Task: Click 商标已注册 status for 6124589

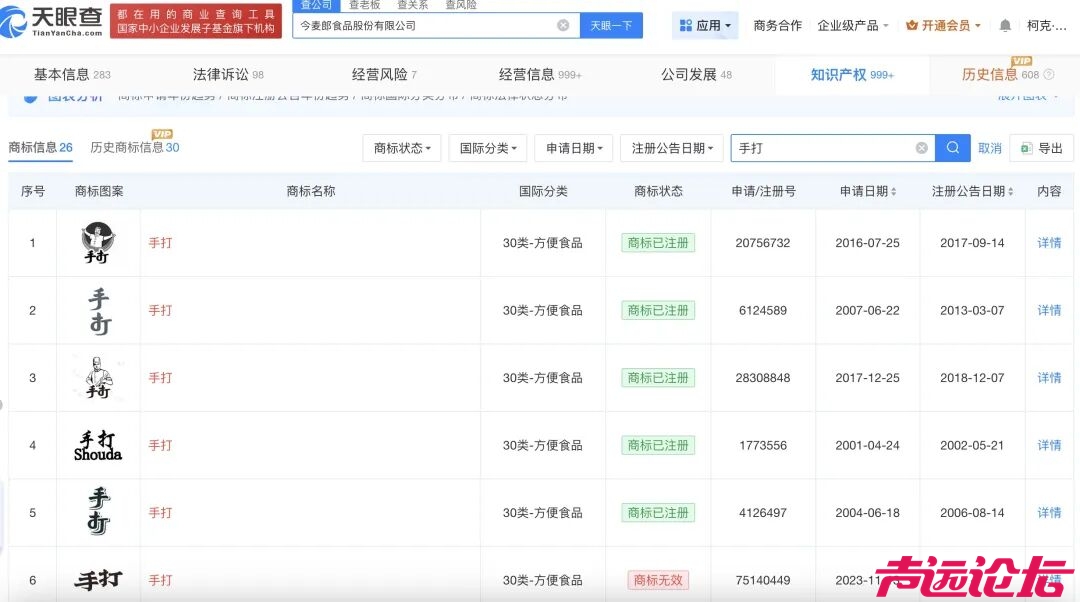Action: (x=658, y=310)
